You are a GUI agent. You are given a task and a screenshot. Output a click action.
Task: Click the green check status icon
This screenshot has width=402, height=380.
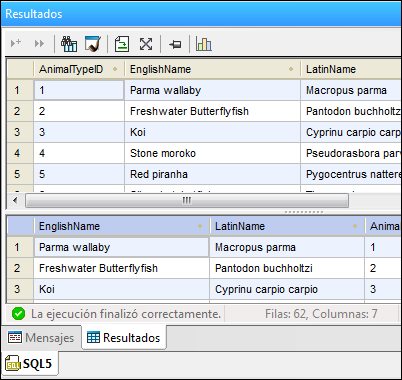tap(18, 314)
